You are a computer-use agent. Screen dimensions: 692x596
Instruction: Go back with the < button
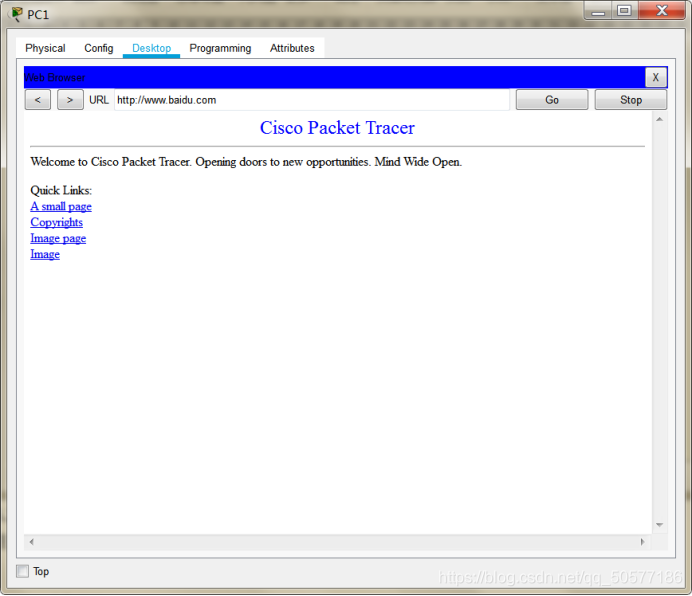(38, 100)
